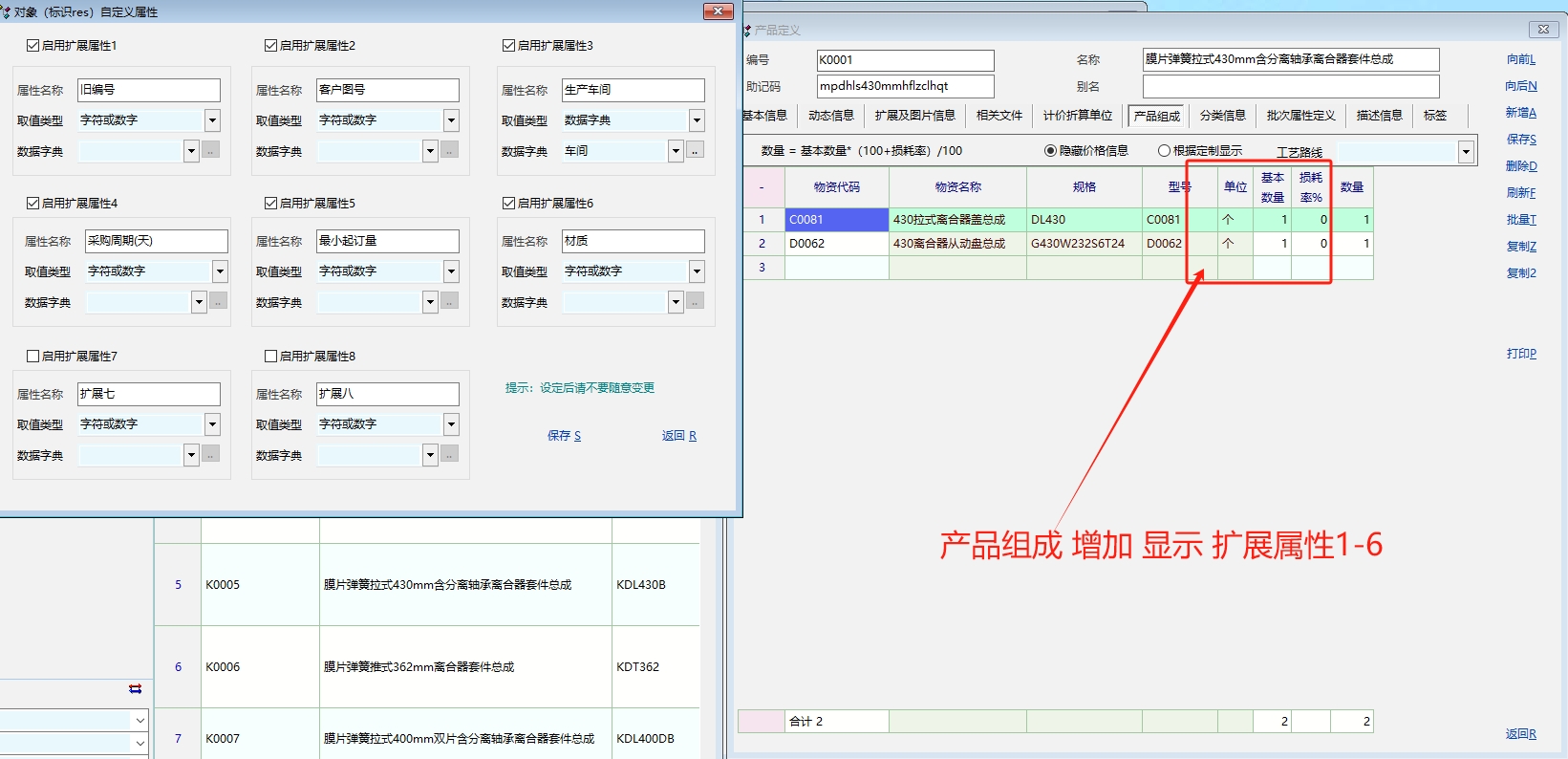
Task: Select the 根据定制显示 radio button
Action: (x=1164, y=151)
